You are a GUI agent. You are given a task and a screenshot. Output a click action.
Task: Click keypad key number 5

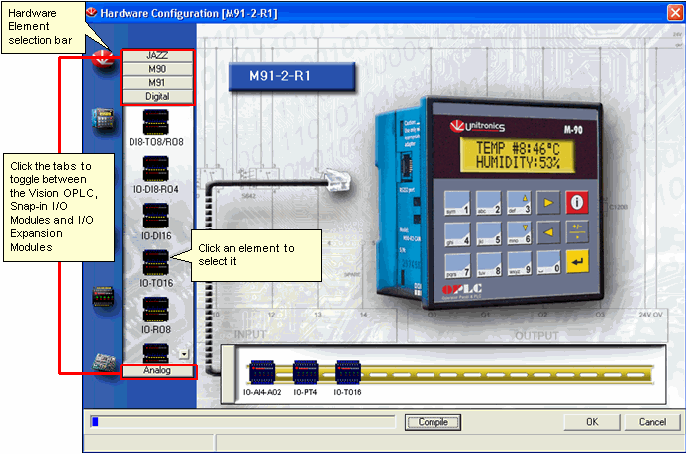point(489,234)
